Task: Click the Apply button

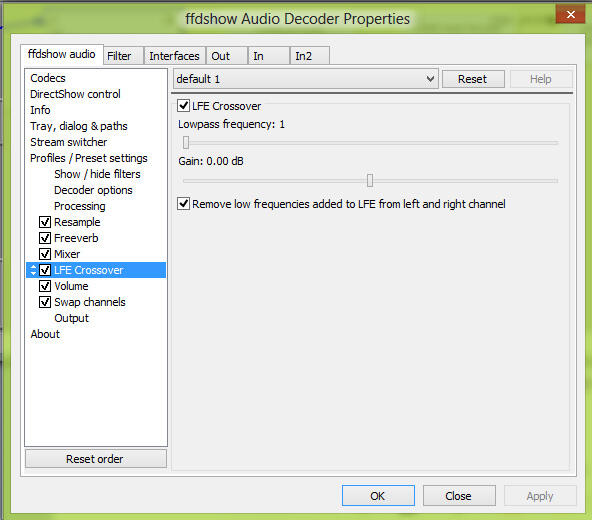Action: [x=540, y=495]
